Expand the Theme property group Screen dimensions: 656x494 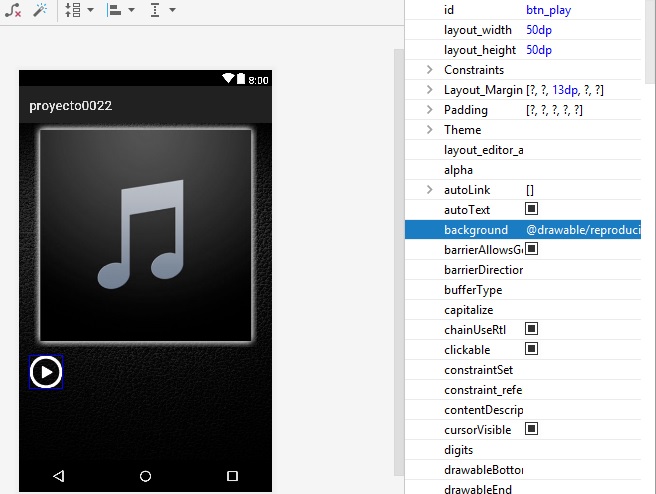(x=429, y=130)
